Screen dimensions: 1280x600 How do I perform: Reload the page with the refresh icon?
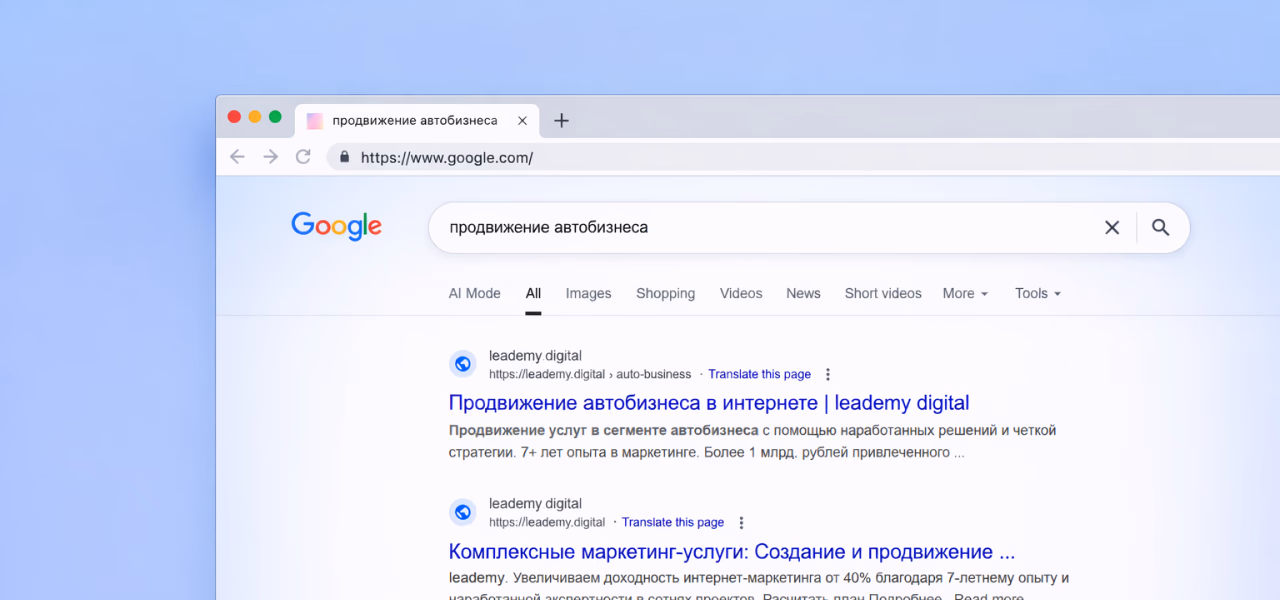pyautogui.click(x=303, y=157)
